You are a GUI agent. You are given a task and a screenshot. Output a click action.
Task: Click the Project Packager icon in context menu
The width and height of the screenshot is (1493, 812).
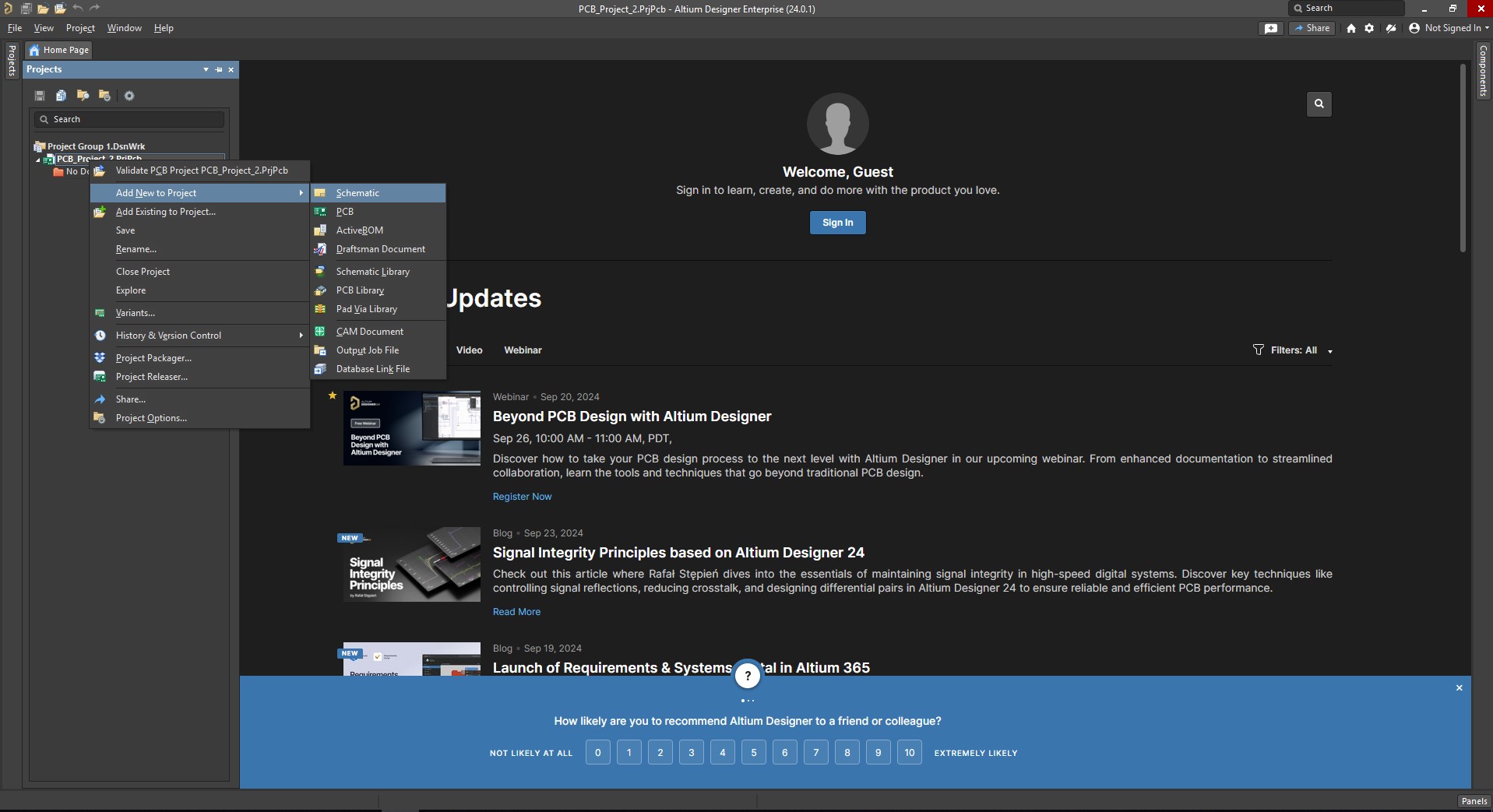click(x=100, y=358)
